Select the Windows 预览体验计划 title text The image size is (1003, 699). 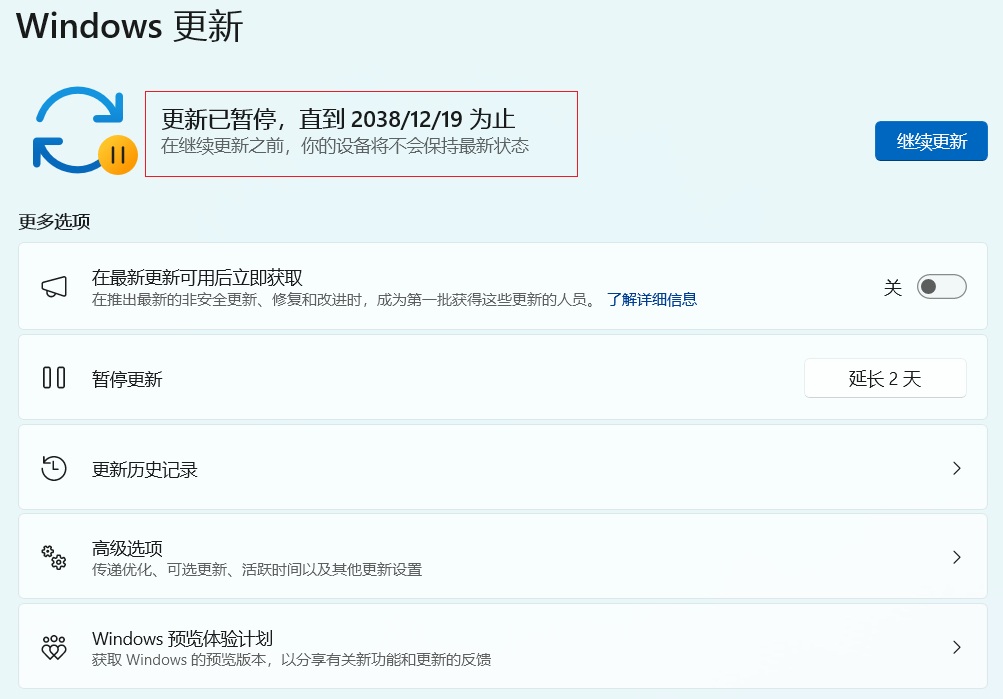click(182, 638)
